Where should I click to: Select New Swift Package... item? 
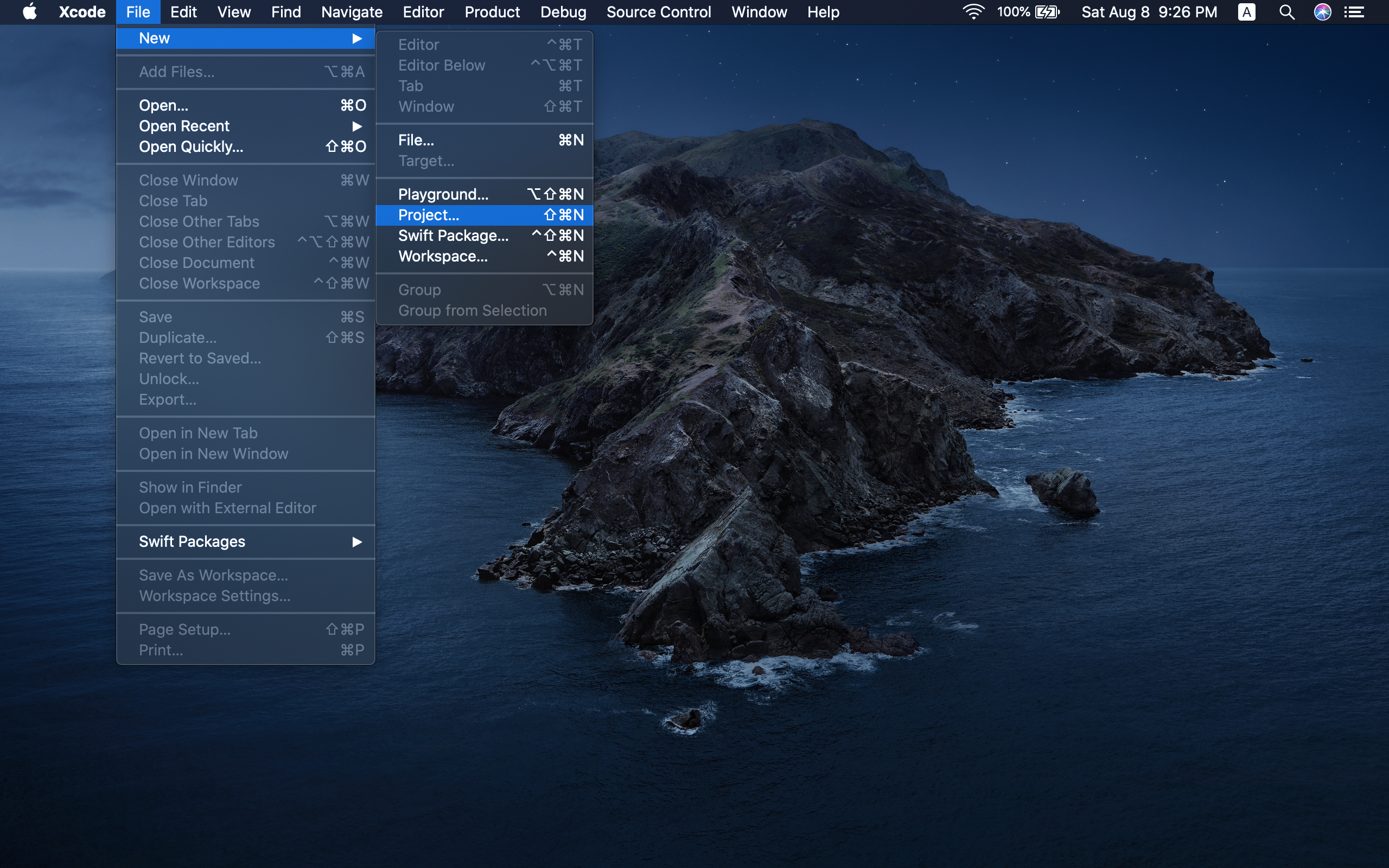click(485, 235)
